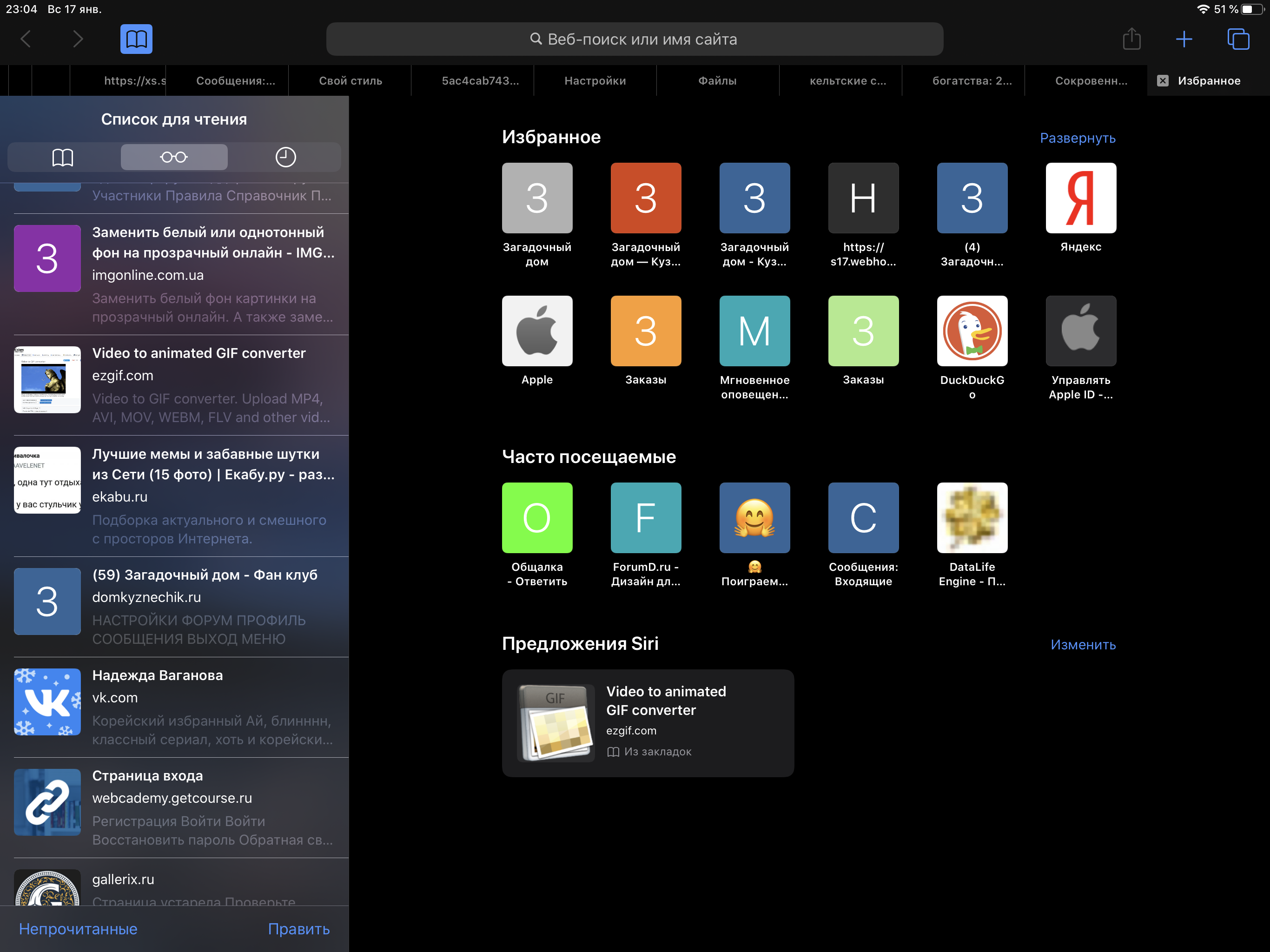Screen dimensions: 1270x952
Task: Click Изменить next to Siri suggestions
Action: (1082, 645)
